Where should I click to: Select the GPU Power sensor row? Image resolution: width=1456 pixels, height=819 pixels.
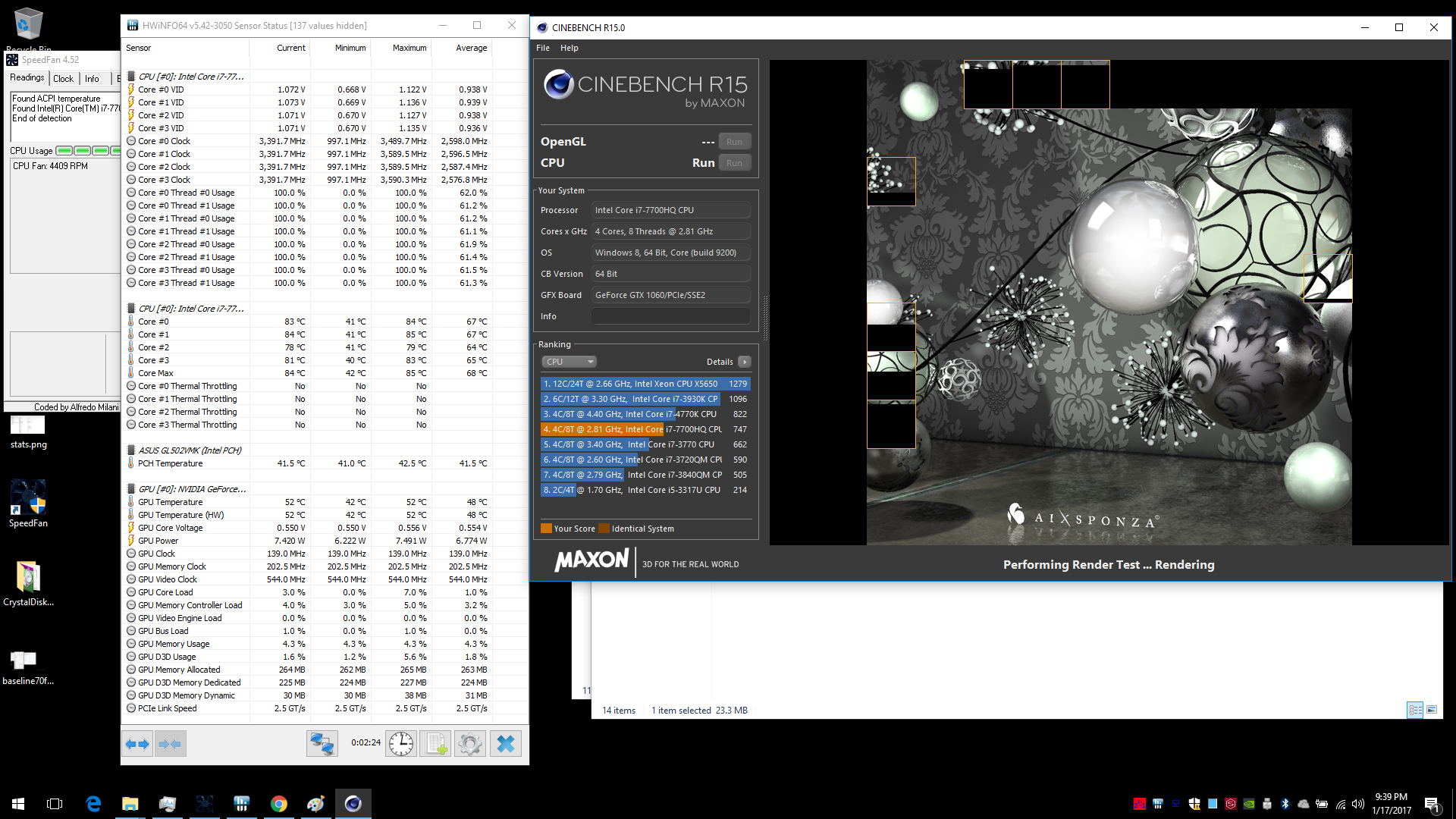coord(308,541)
